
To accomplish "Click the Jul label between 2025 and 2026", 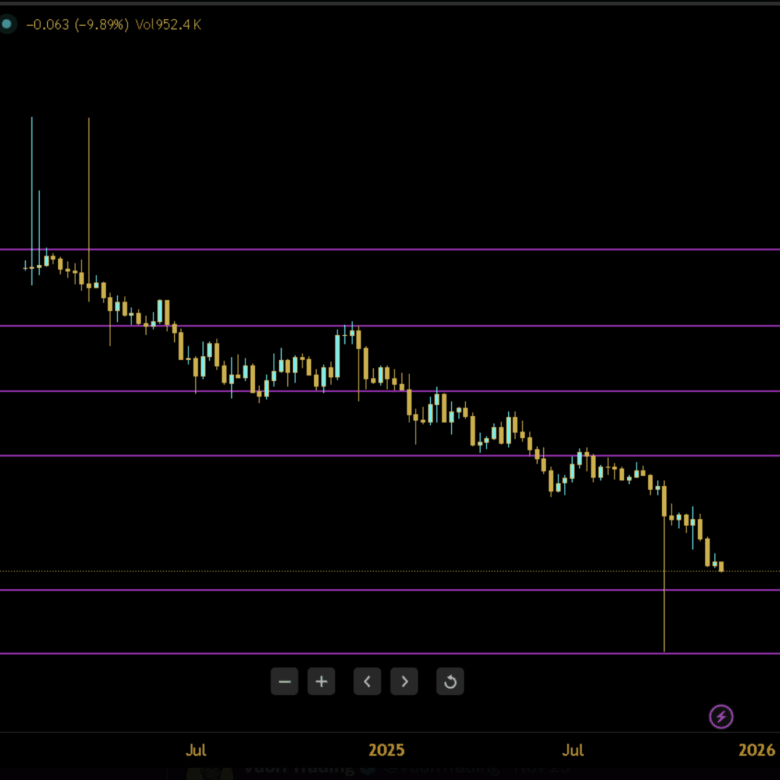I will tap(573, 750).
